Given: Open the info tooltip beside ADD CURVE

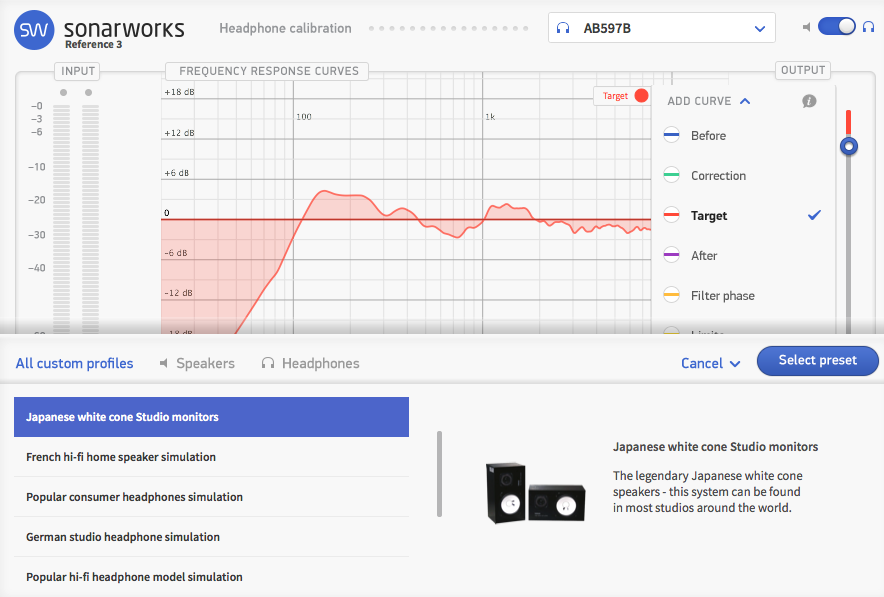Looking at the screenshot, I should 809,101.
